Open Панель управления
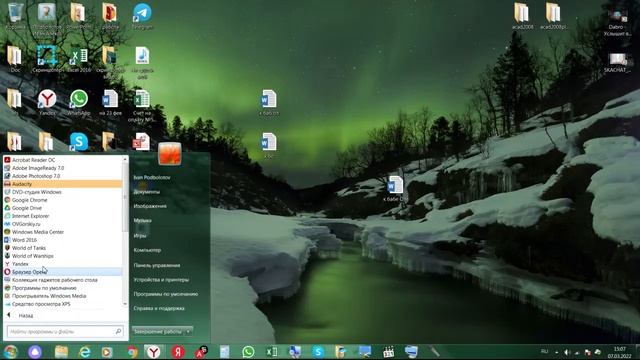The height and width of the screenshot is (360, 640). [x=157, y=265]
